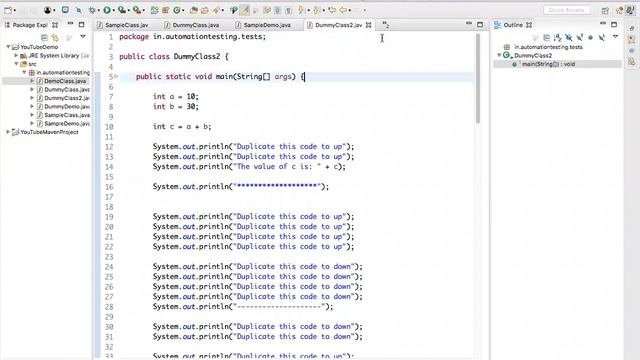Click Back navigation yellow arrow

pyautogui.click(x=343, y=10)
